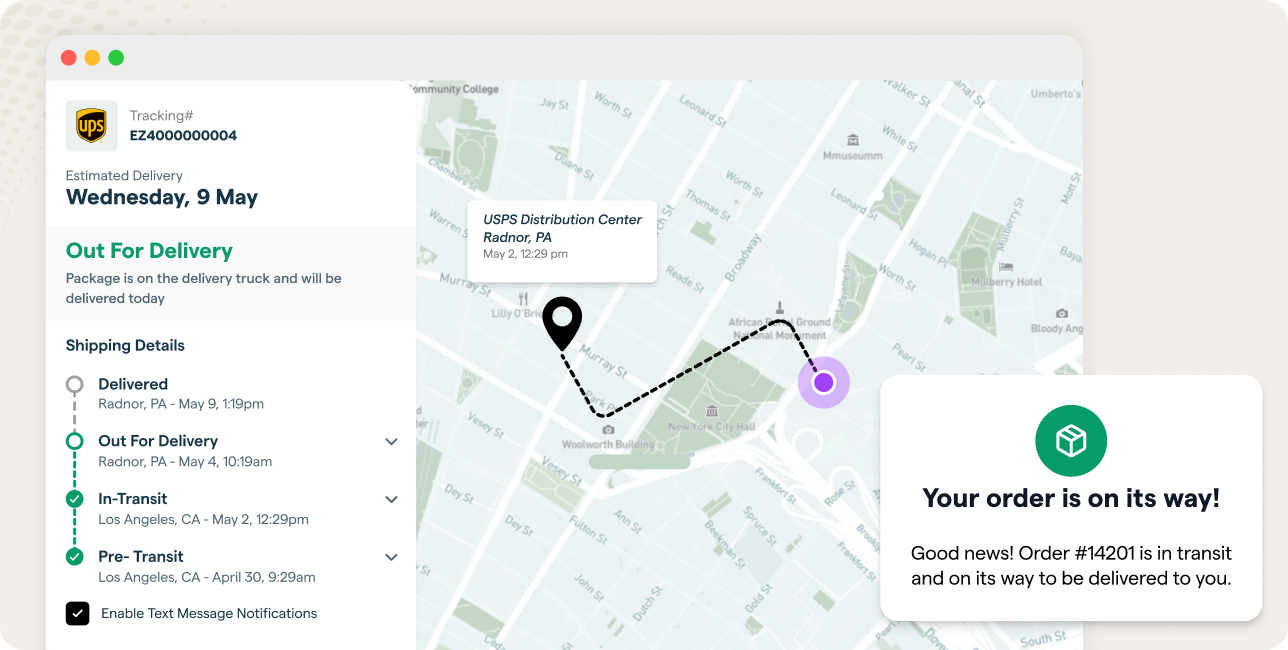Select the Out For Delivery status circle
Viewport: 1288px width, 650px height.
point(74,441)
